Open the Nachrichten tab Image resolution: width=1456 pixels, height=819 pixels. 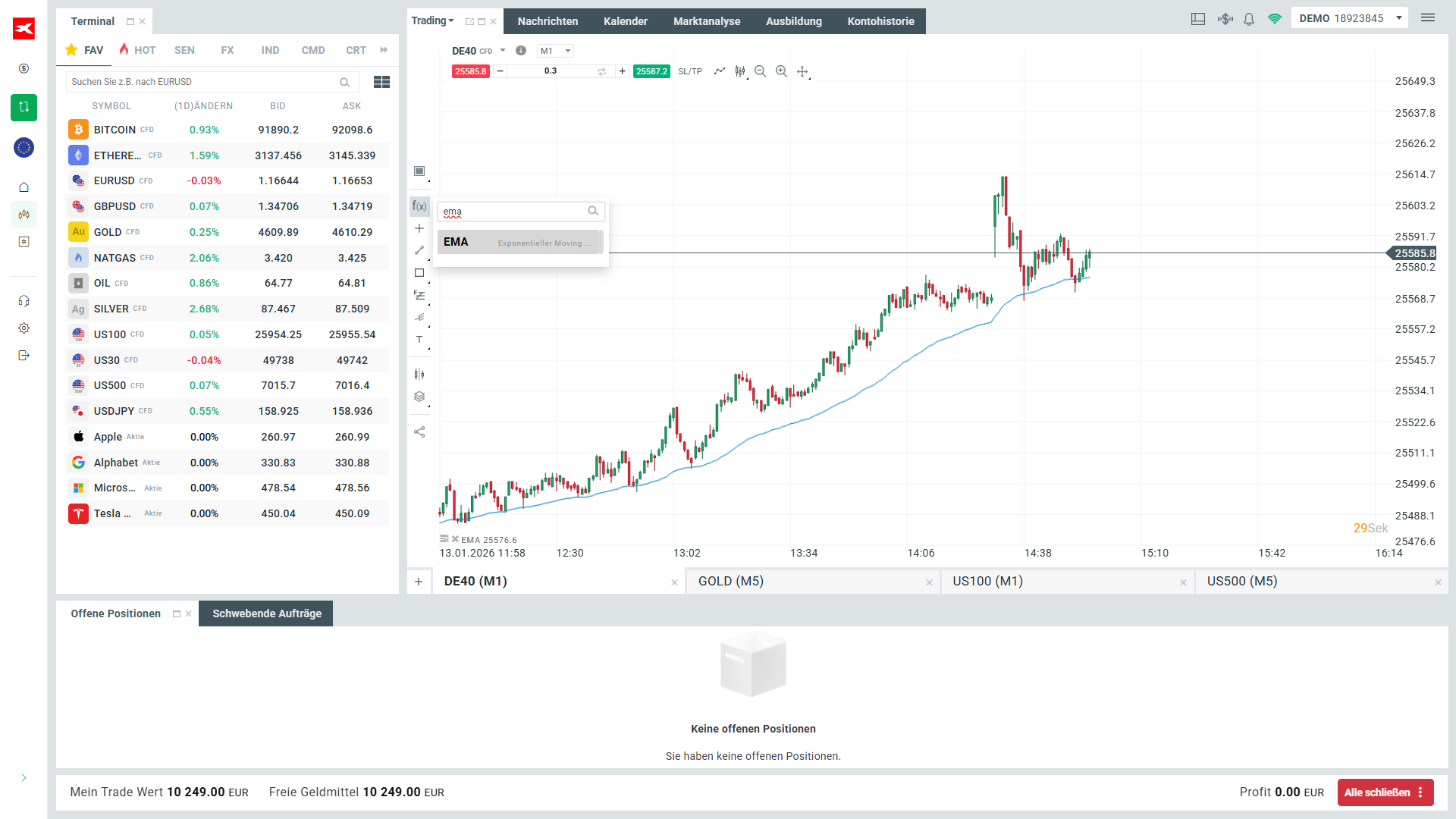(x=548, y=21)
